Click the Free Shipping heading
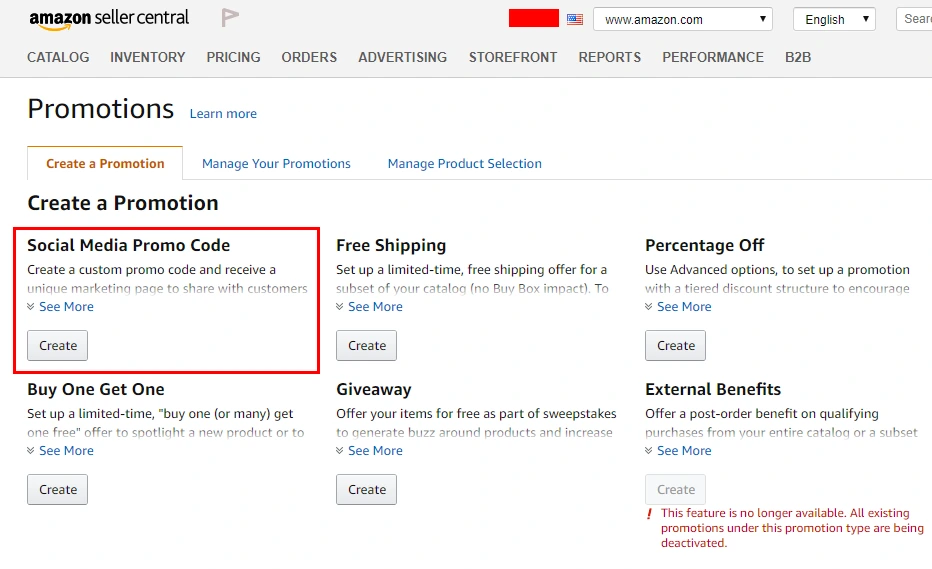 pyautogui.click(x=391, y=246)
